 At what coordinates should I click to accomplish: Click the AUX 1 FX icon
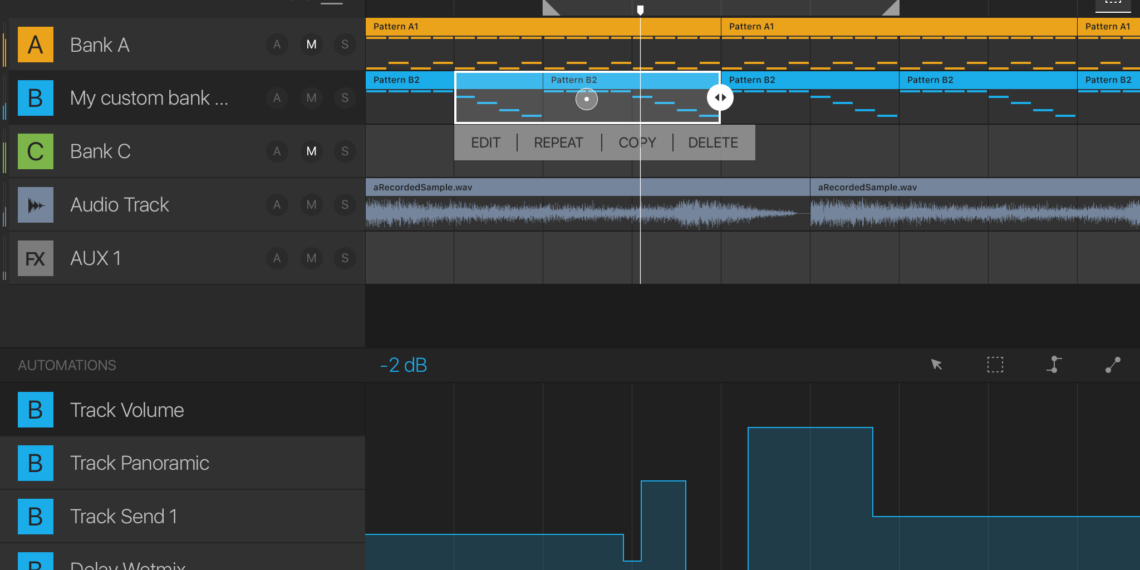click(35, 259)
